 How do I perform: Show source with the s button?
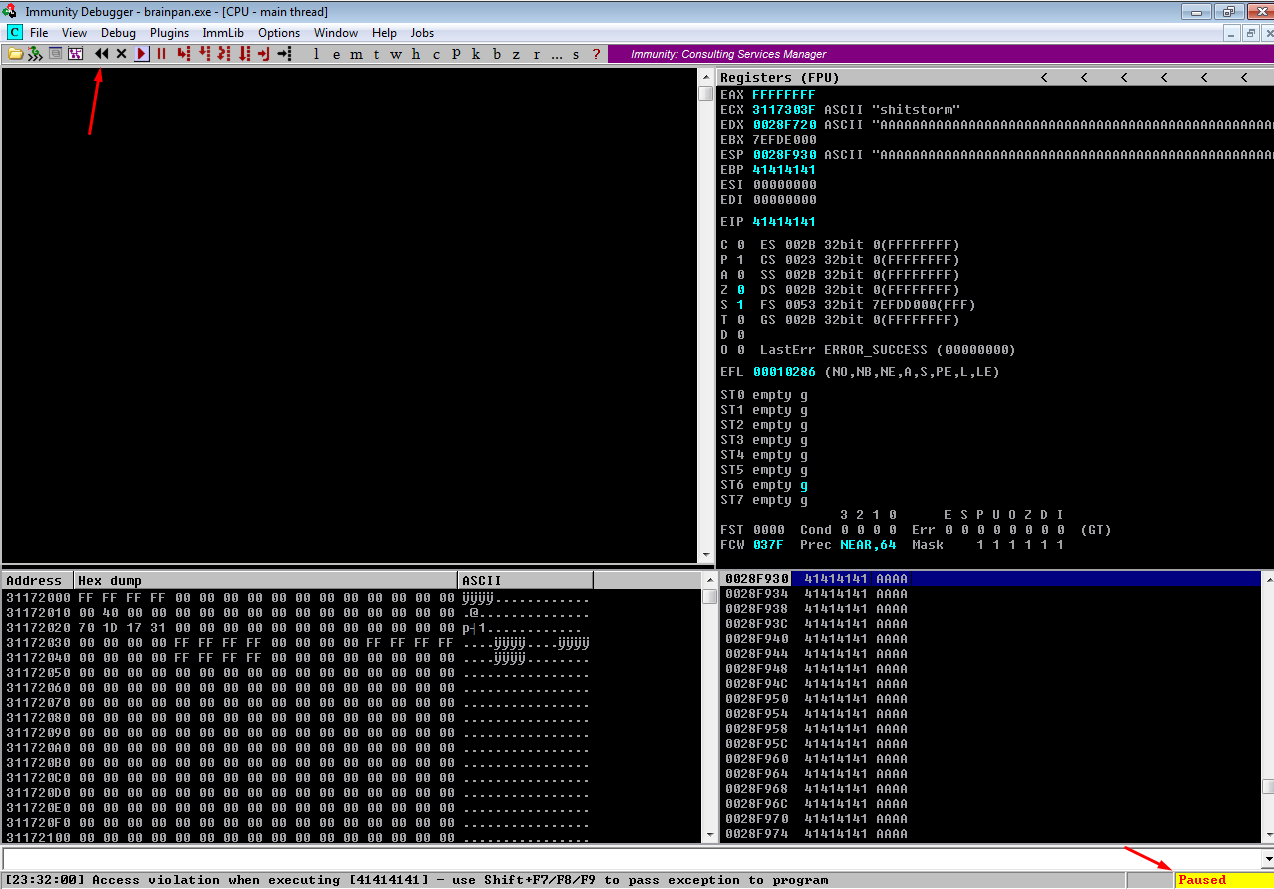click(576, 54)
